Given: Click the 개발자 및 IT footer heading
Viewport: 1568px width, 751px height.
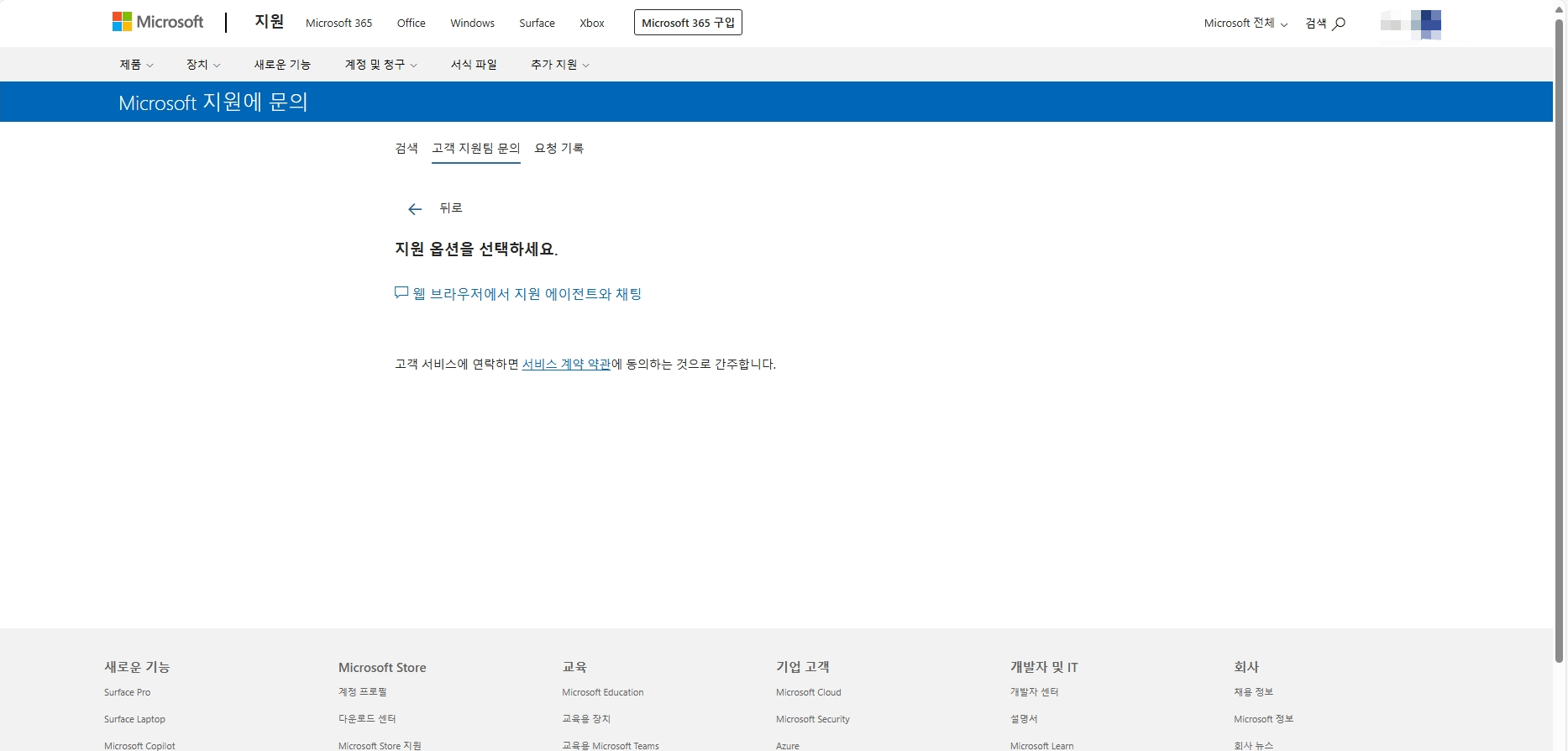Looking at the screenshot, I should point(1044,667).
